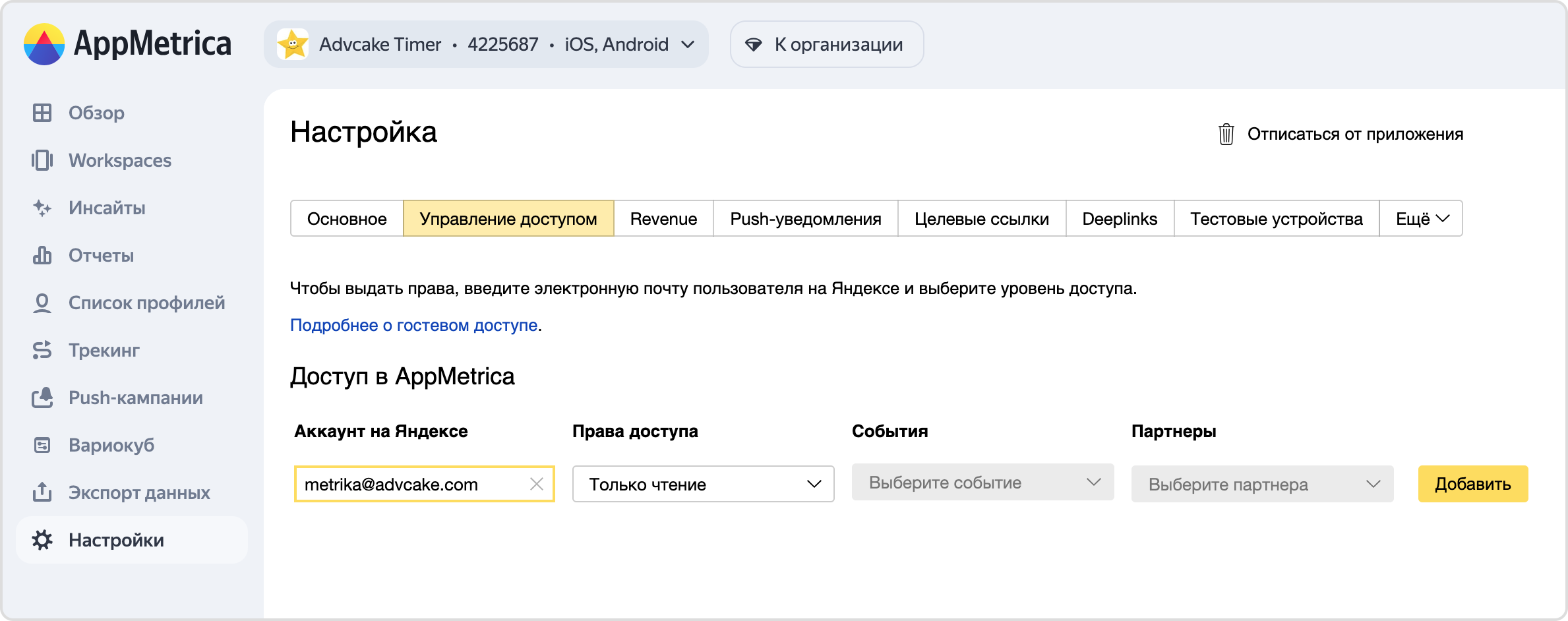Go to Трекинг in the sidebar

[132, 350]
